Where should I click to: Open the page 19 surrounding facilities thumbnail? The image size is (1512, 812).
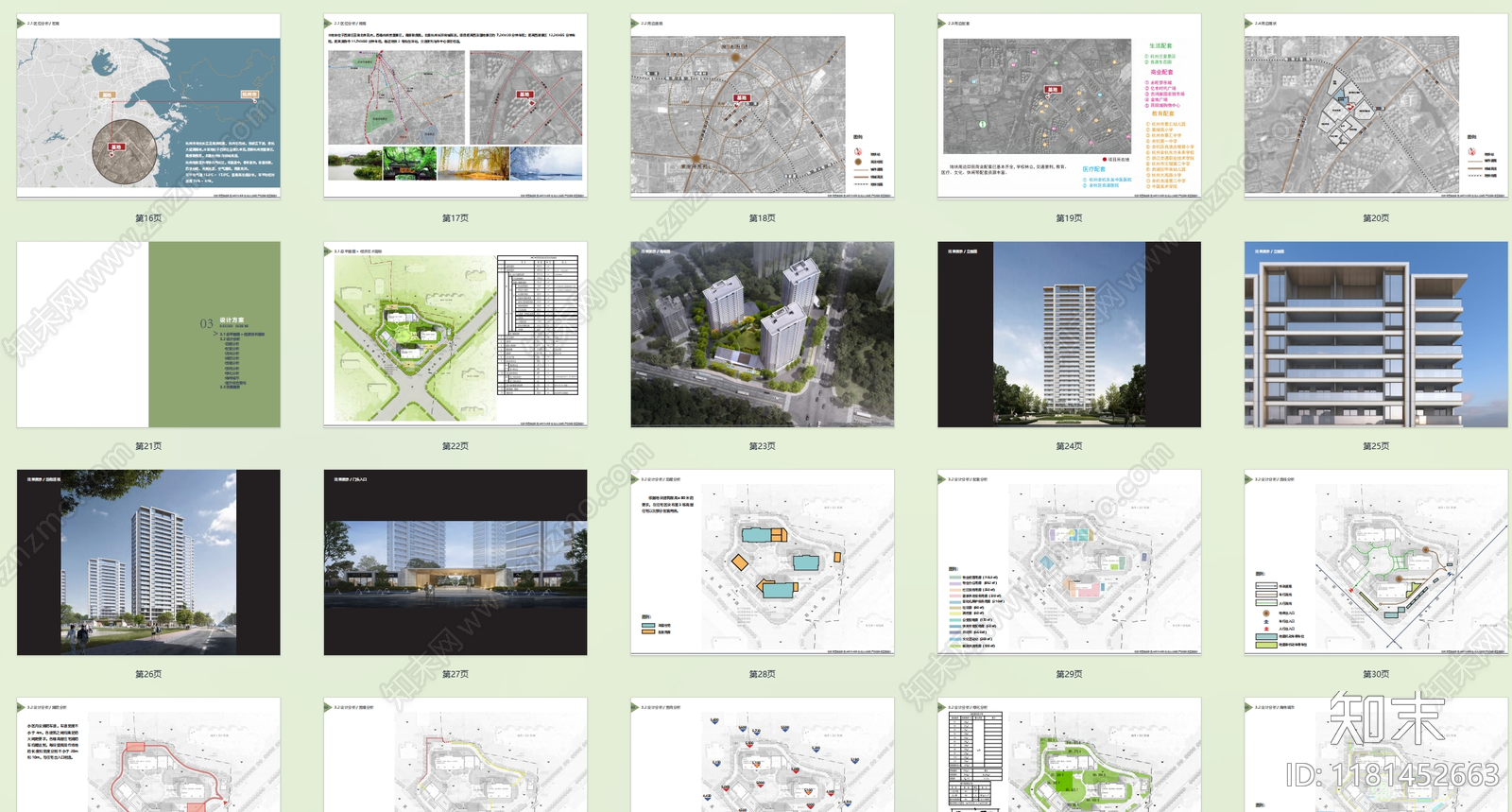1069,106
